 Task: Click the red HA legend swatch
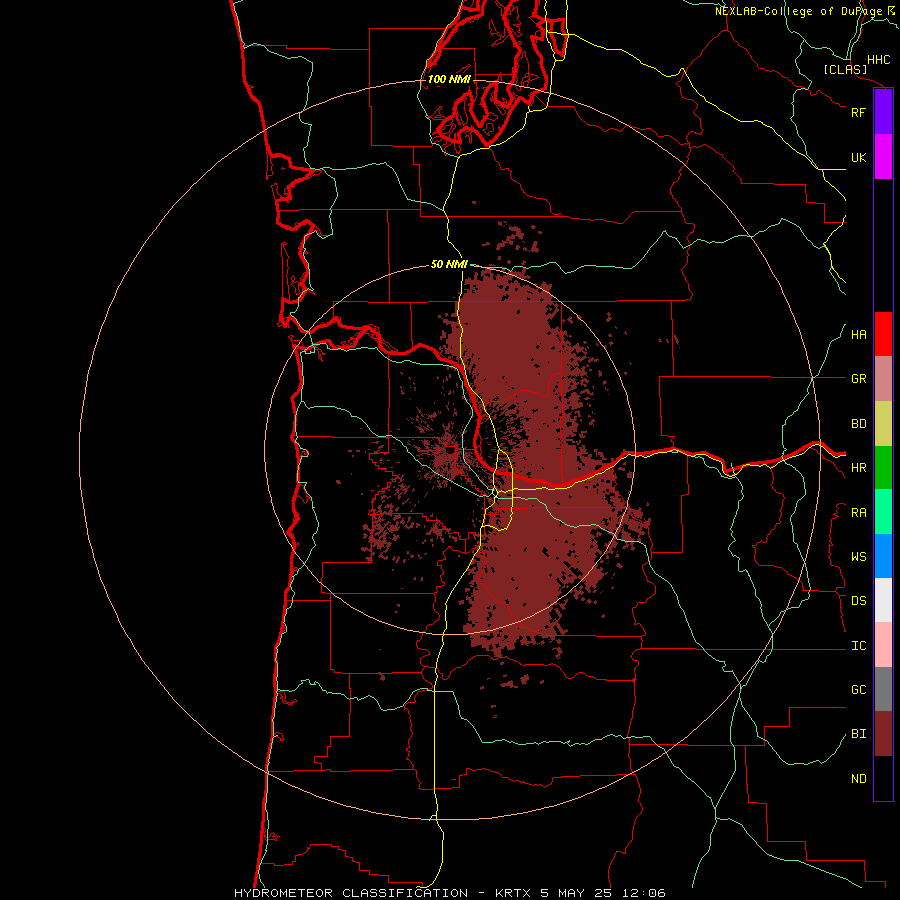coord(883,334)
